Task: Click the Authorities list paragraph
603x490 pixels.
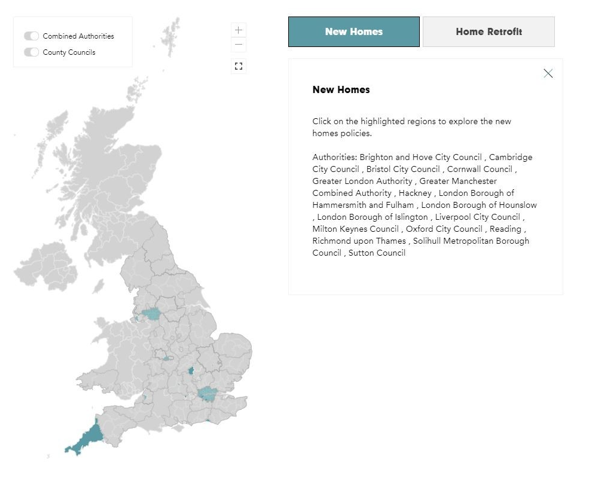Action: pos(422,205)
